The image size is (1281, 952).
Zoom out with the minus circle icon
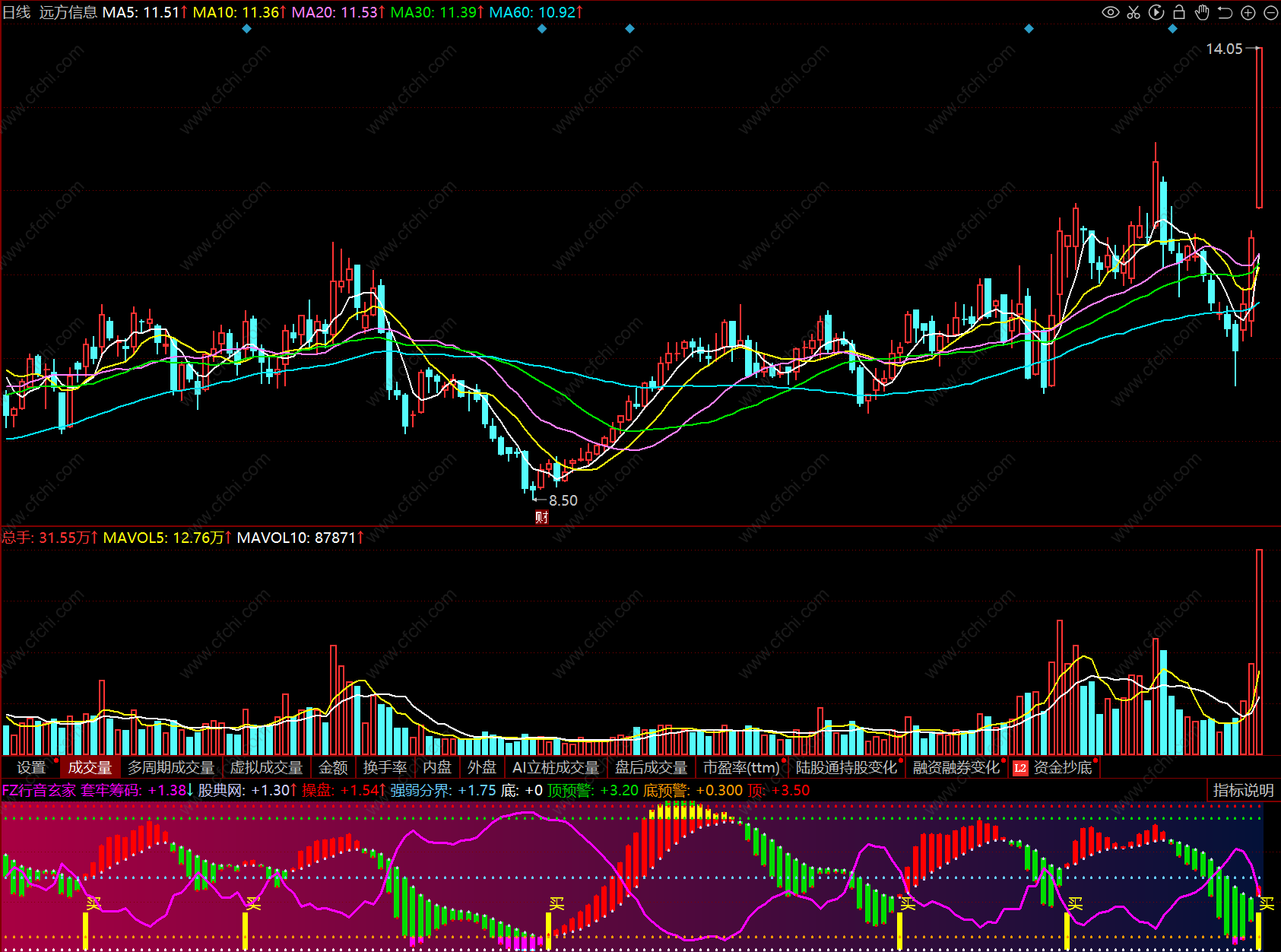[1270, 12]
